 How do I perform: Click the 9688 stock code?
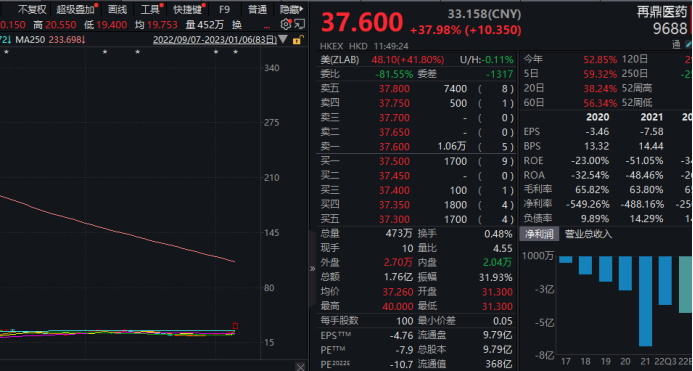(x=670, y=29)
